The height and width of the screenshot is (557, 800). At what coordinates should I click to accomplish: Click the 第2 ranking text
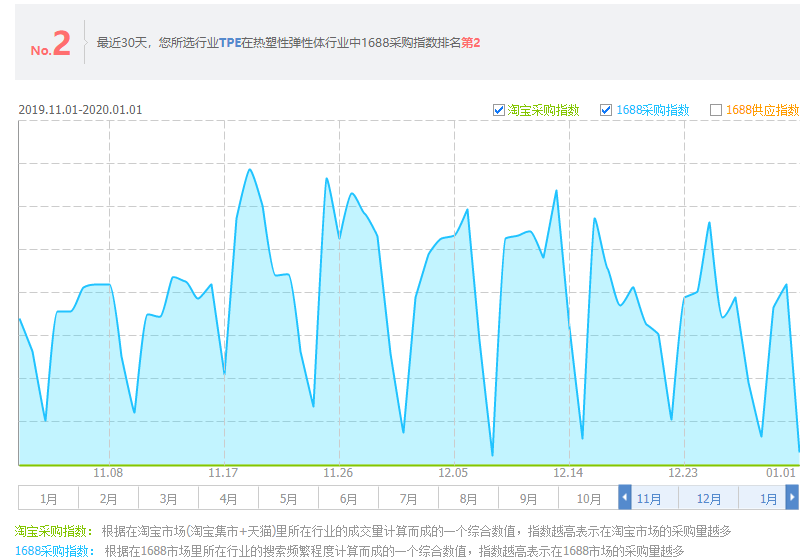coord(470,43)
